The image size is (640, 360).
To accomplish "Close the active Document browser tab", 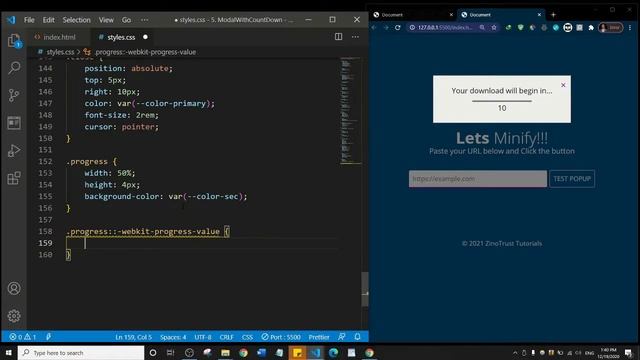I will pos(539,15).
